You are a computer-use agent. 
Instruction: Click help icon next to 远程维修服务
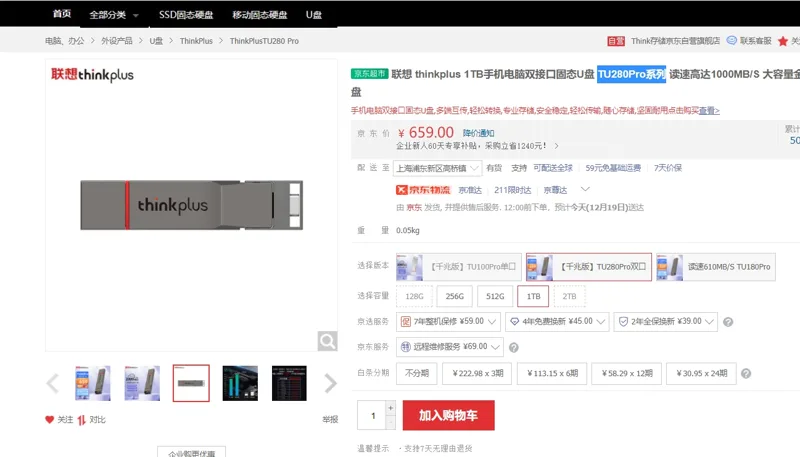514,347
